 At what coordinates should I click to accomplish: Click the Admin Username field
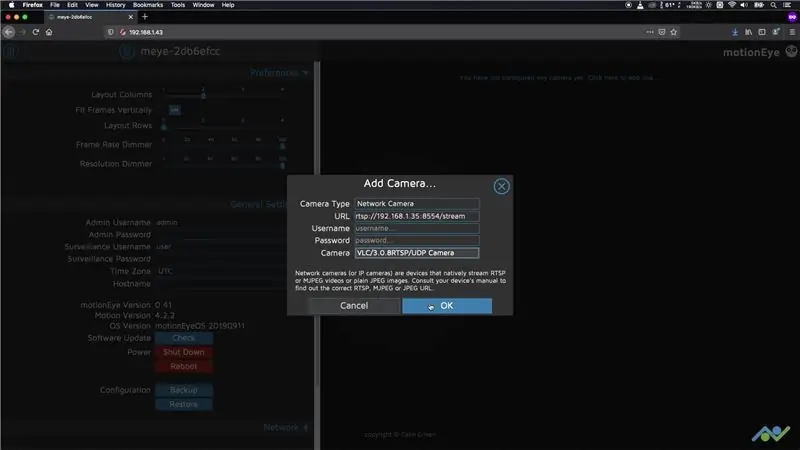(219, 222)
